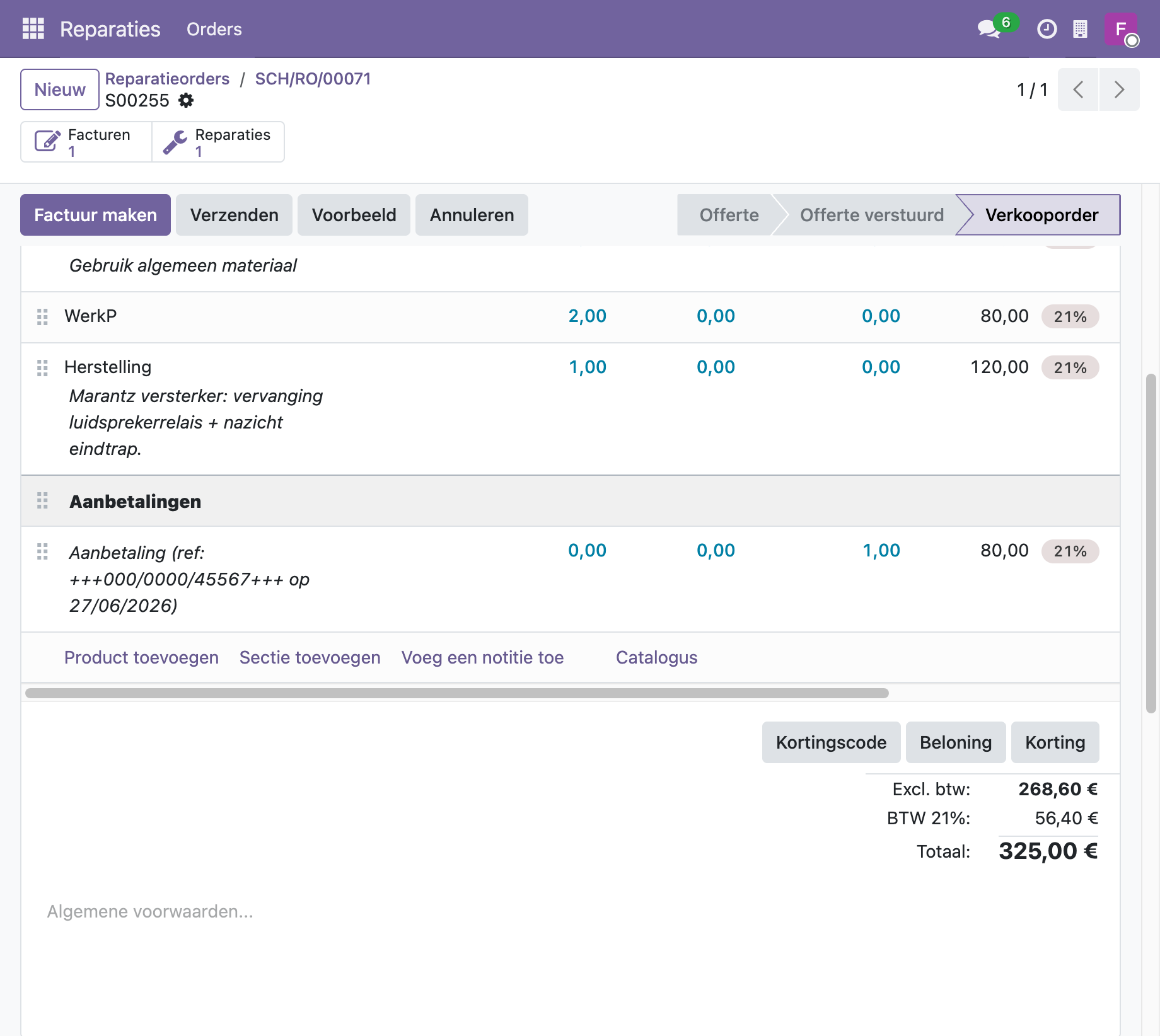
Task: Go to the next record arrow
Action: [1119, 89]
